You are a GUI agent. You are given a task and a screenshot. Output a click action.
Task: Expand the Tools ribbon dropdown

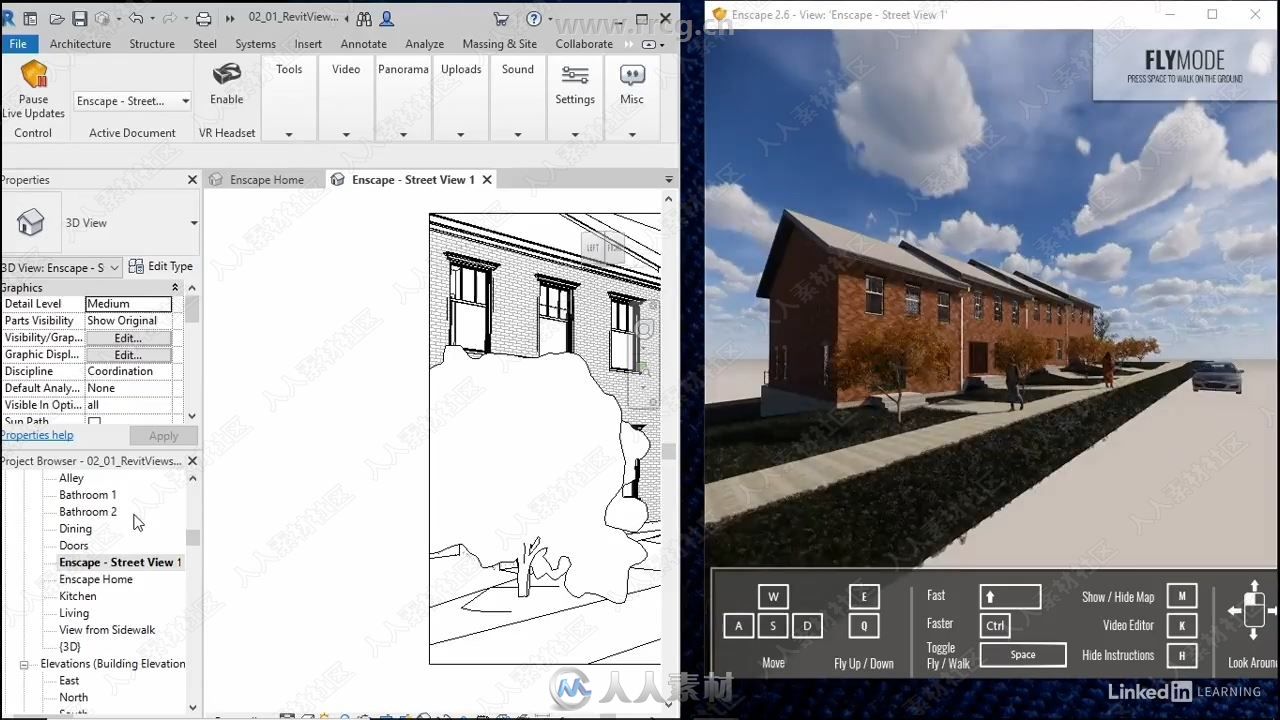[x=289, y=134]
